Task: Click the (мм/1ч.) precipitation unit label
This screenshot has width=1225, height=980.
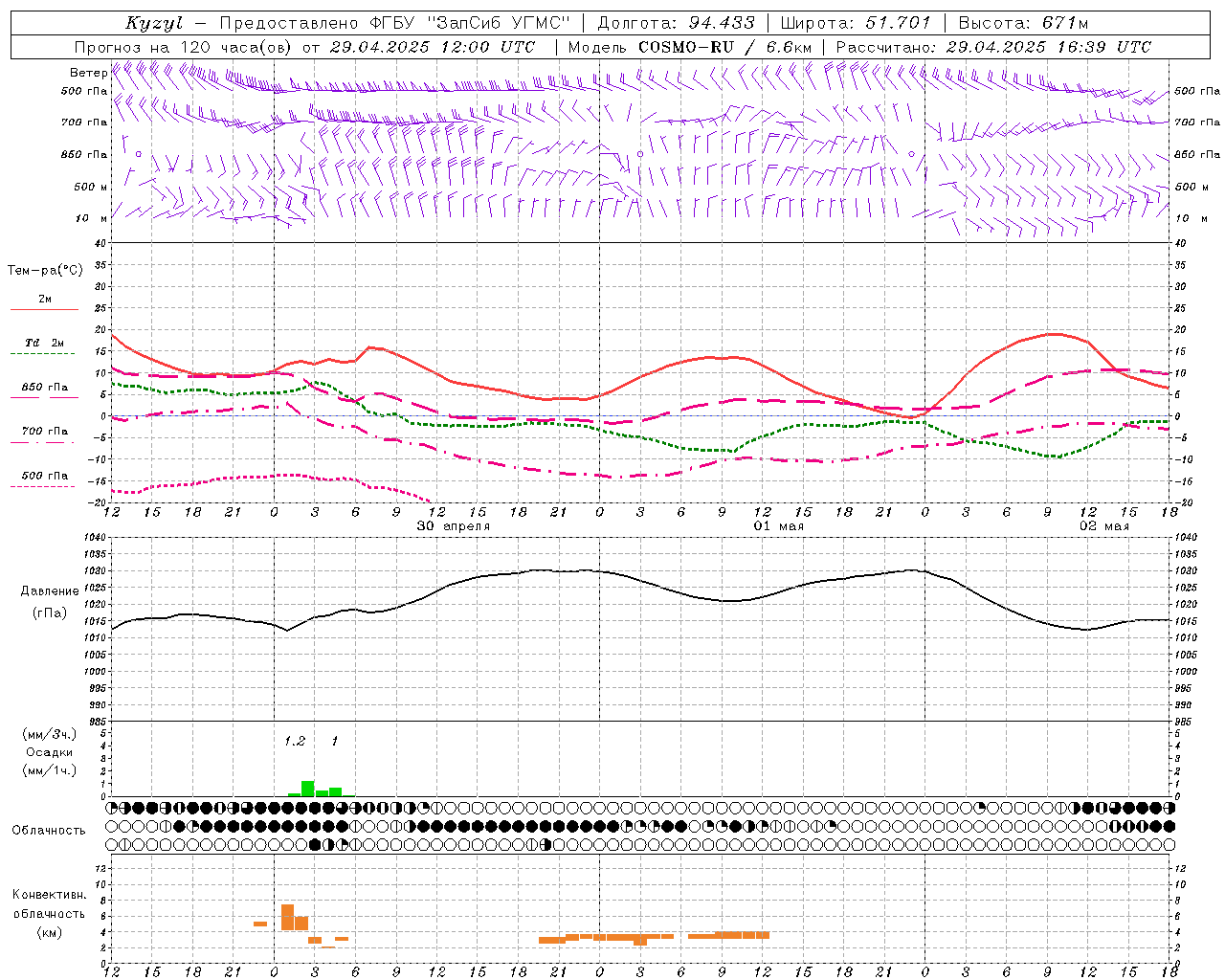Action: click(49, 770)
